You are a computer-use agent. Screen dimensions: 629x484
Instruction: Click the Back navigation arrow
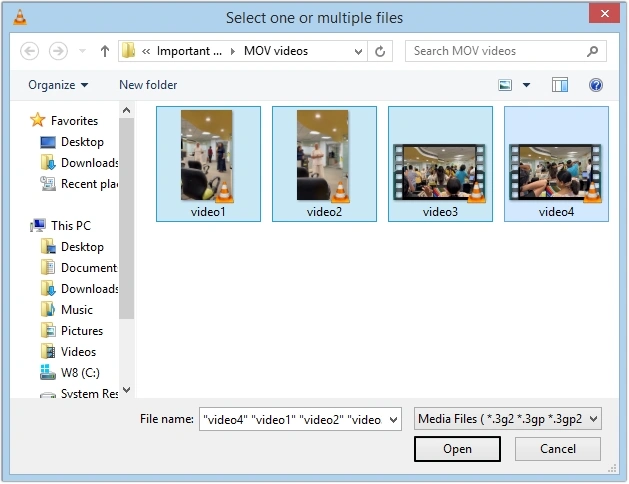(29, 51)
